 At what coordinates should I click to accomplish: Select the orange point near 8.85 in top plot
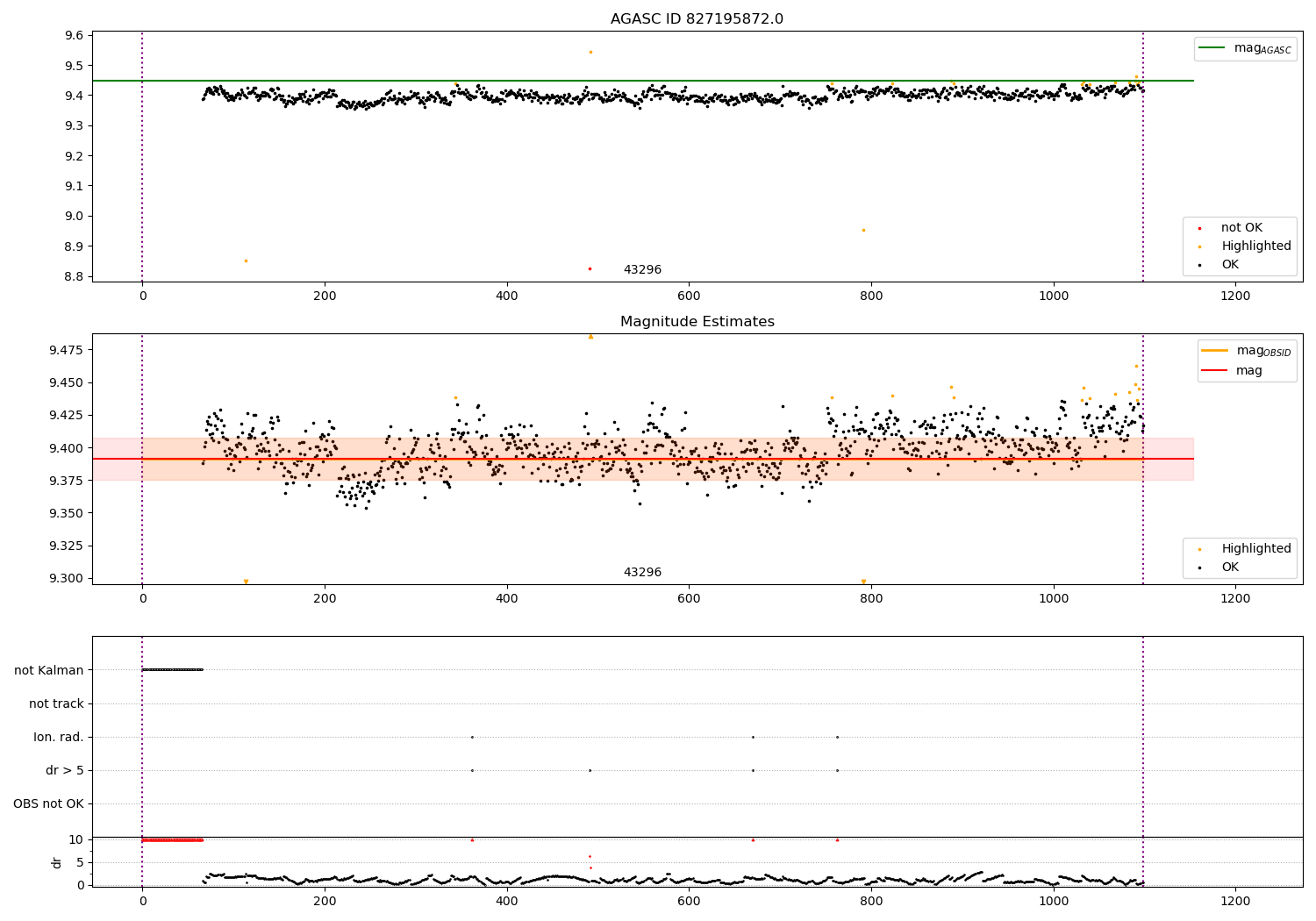tap(246, 261)
